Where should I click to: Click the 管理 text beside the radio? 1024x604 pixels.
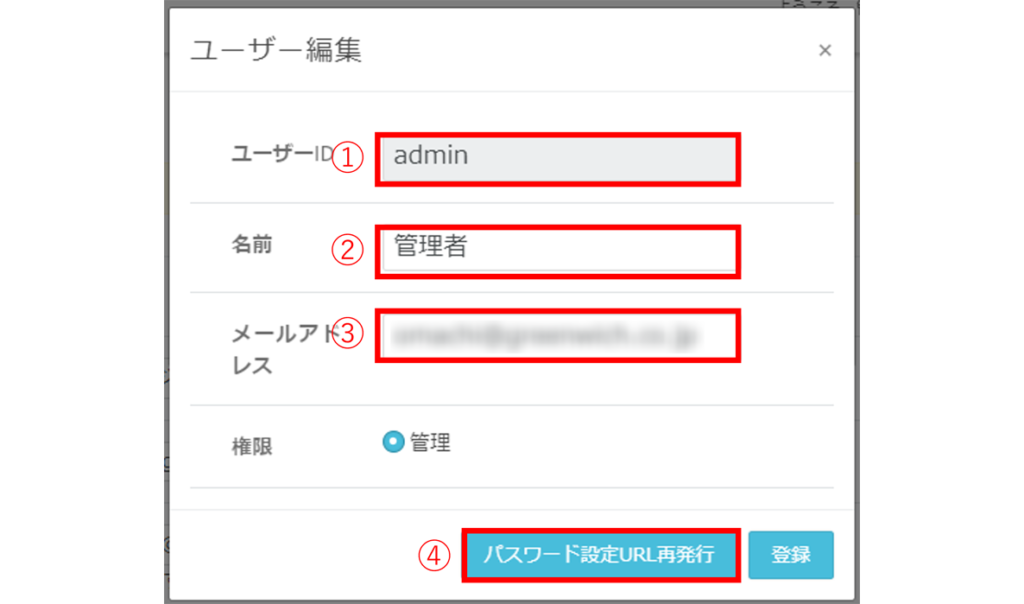point(431,443)
